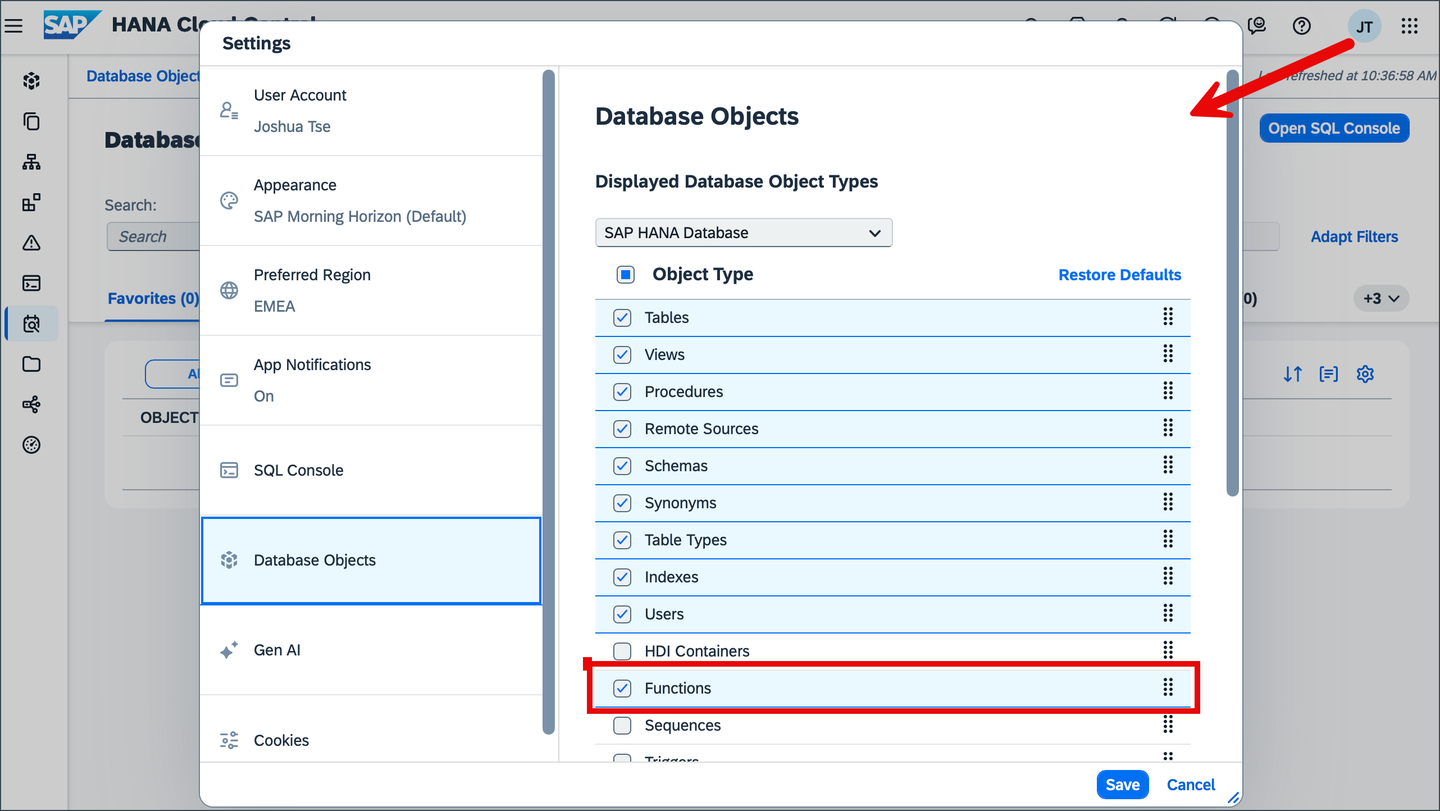The image size is (1440, 811).
Task: Open the hierarchy org chart icon in sidebar
Action: (x=32, y=162)
